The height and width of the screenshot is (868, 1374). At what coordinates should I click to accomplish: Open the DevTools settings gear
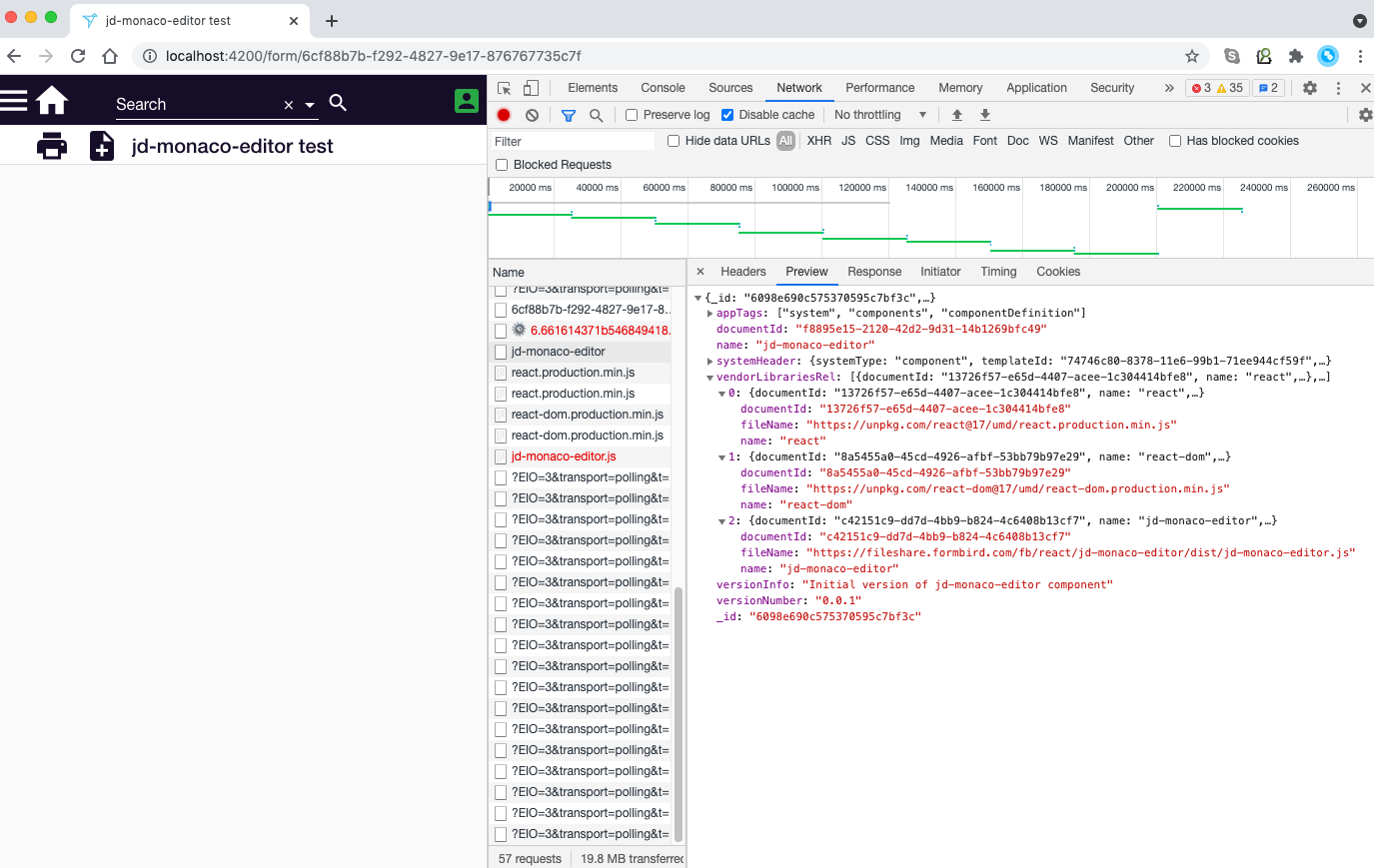[x=1309, y=88]
